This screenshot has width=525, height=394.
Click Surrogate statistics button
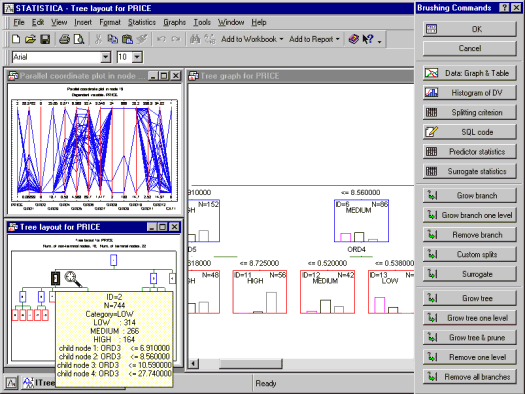pos(469,171)
